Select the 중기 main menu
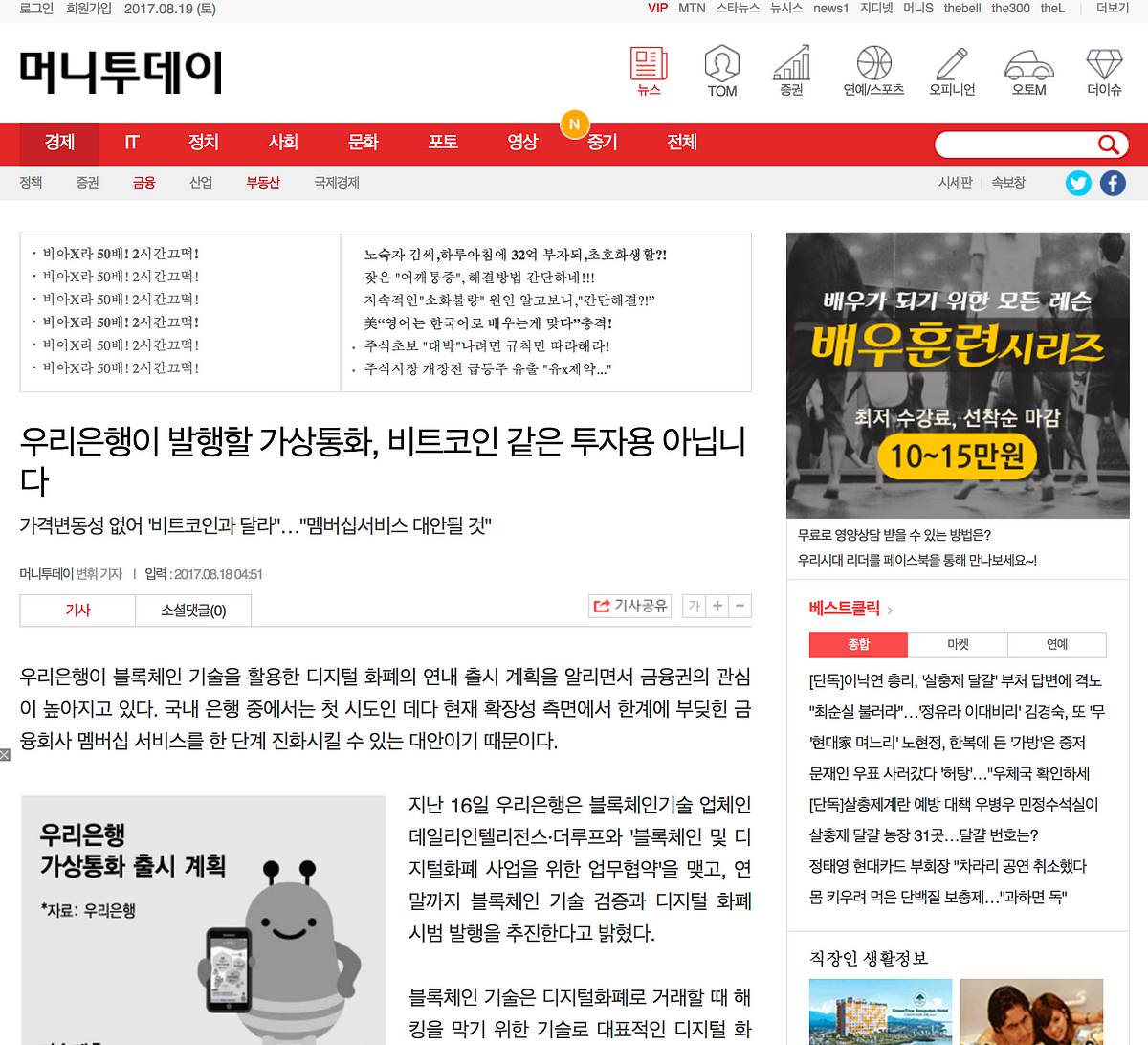 point(602,143)
